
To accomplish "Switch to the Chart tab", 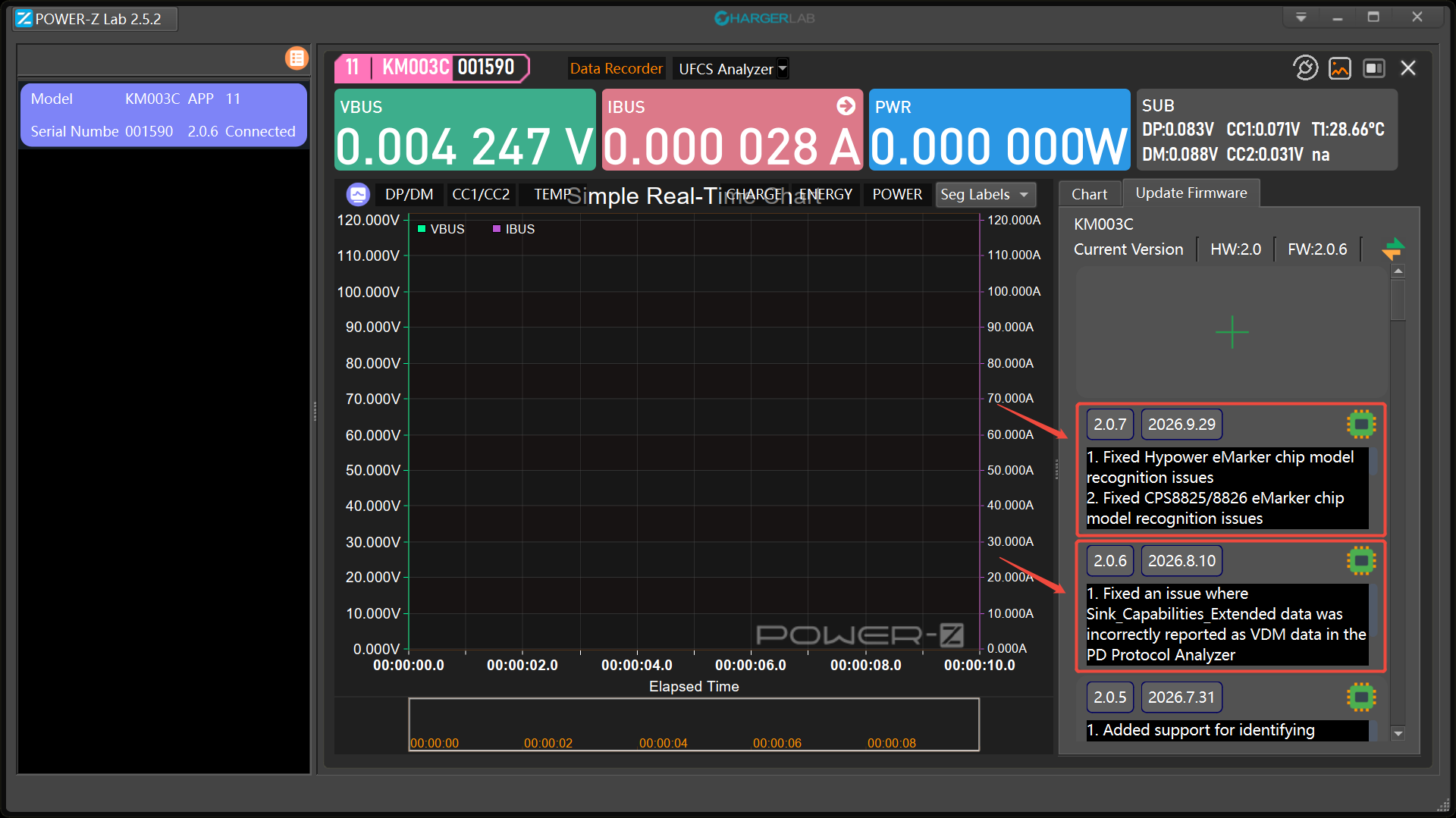I will 1089,195.
